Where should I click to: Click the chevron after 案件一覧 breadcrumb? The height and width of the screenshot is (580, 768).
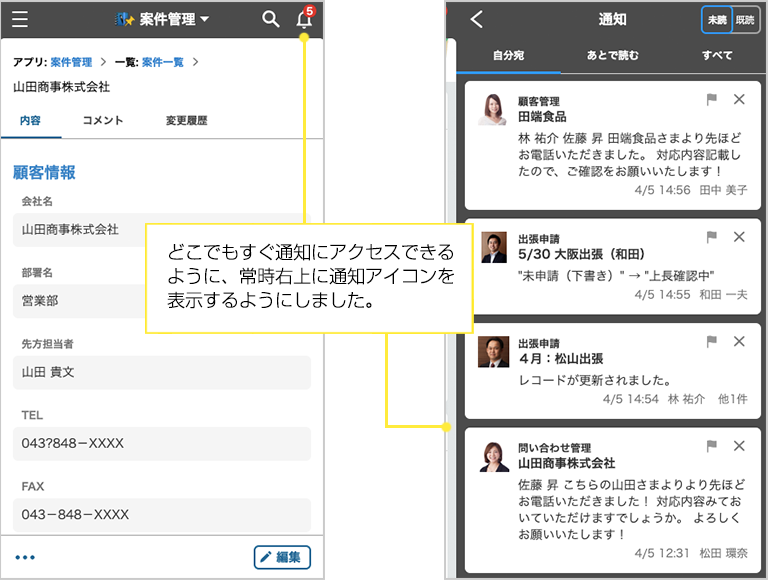[195, 62]
